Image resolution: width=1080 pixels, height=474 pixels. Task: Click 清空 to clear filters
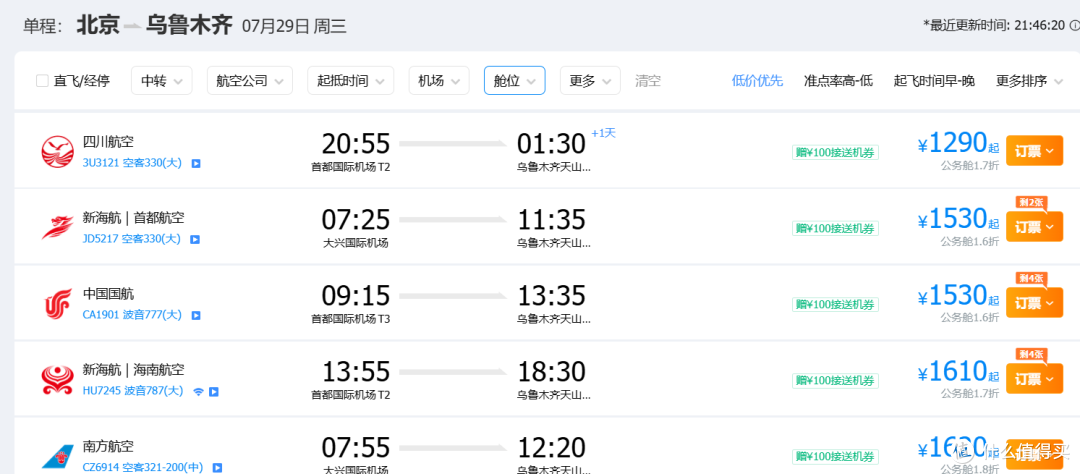click(647, 81)
